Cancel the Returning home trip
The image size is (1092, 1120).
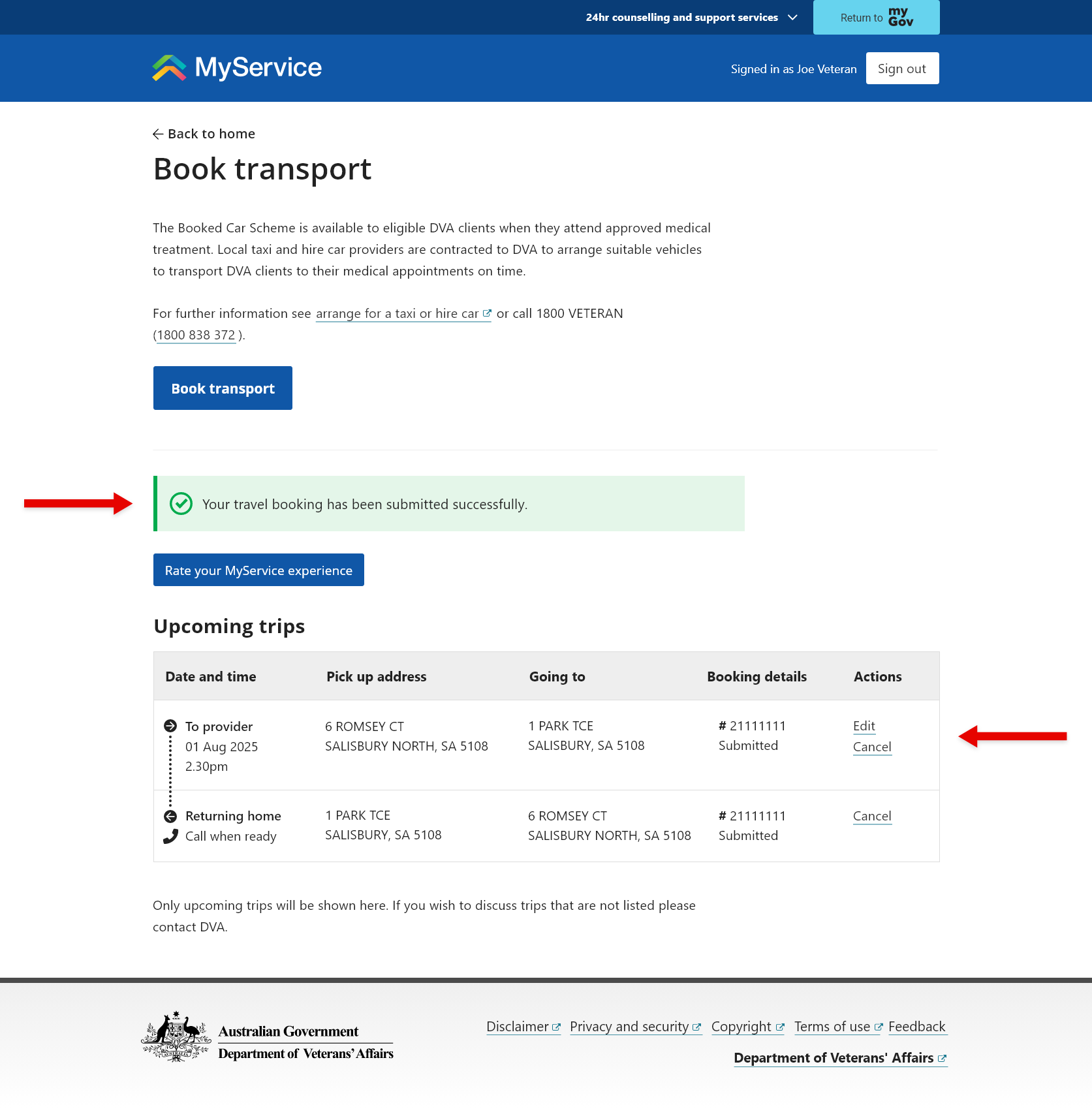871,816
